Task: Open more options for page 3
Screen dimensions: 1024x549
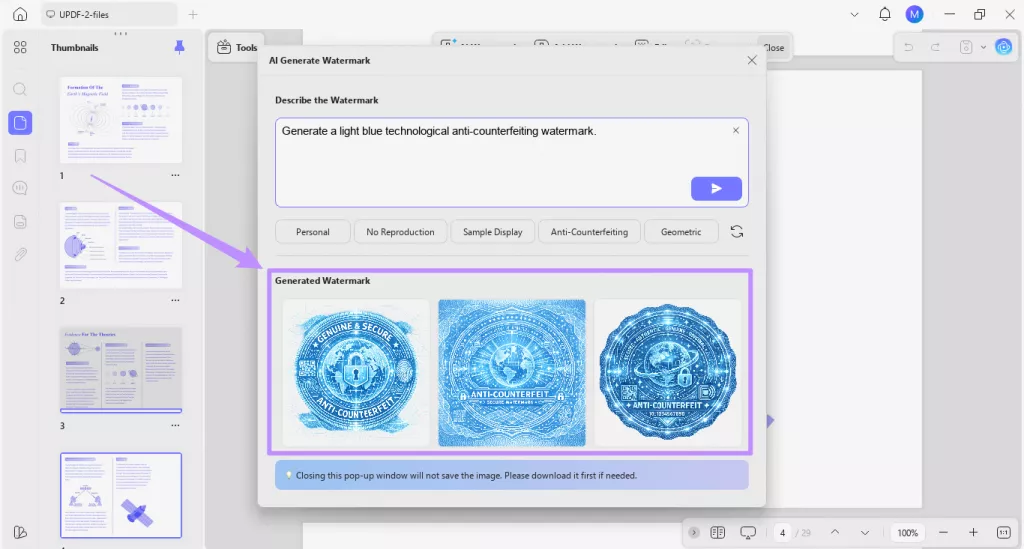Action: click(x=175, y=426)
